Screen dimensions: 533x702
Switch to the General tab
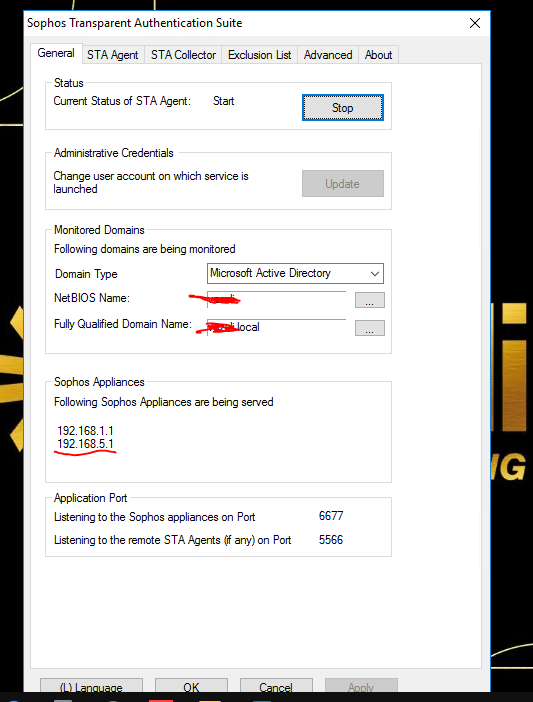coord(56,53)
